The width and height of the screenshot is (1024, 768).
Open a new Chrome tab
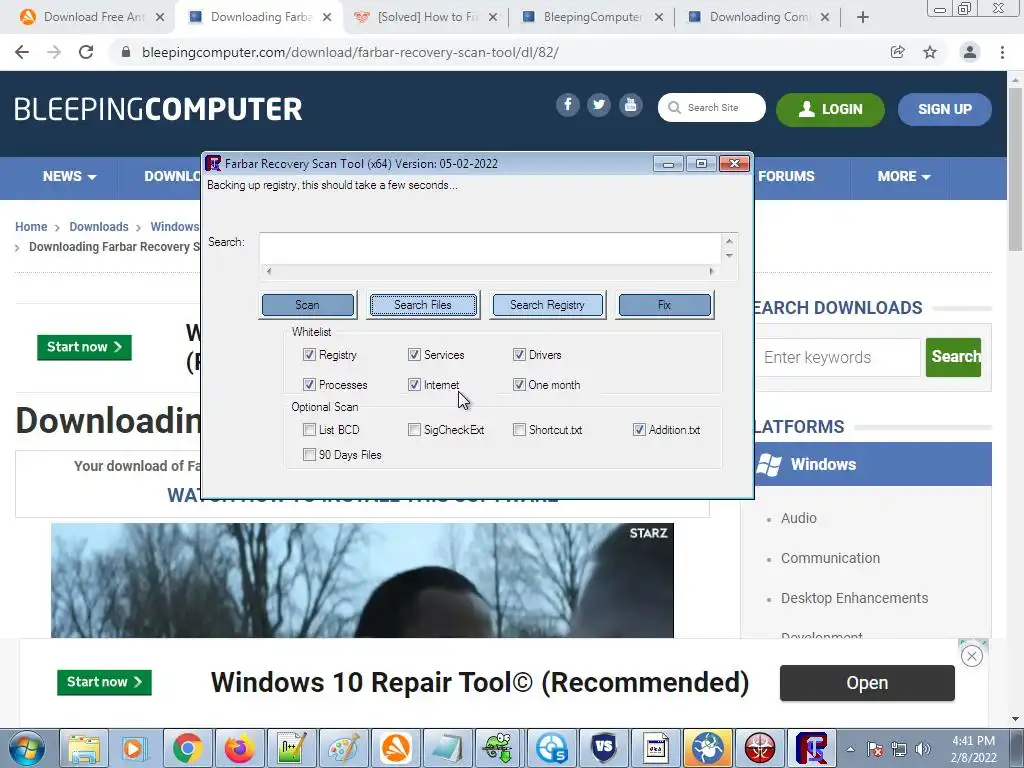coord(863,18)
